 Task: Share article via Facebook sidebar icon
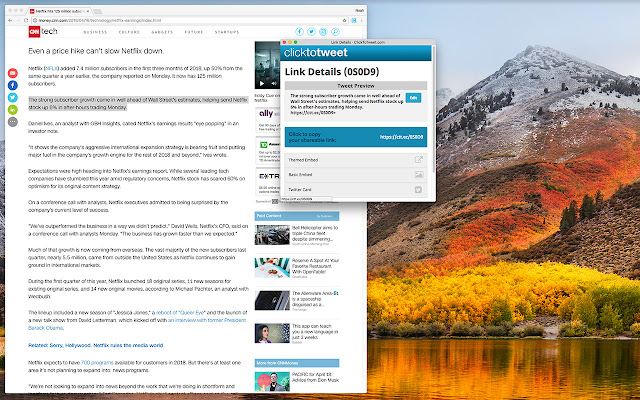point(13,85)
